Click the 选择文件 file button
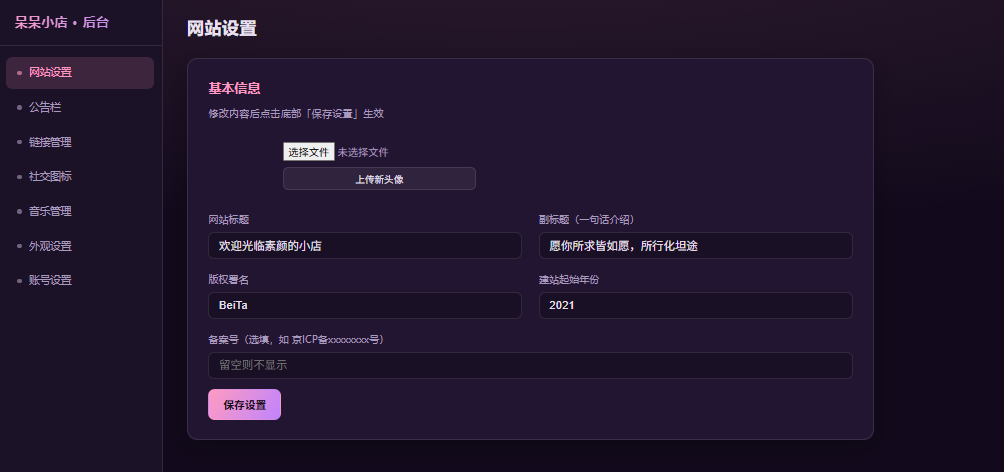Viewport: 1004px width, 472px height. pyautogui.click(x=309, y=152)
